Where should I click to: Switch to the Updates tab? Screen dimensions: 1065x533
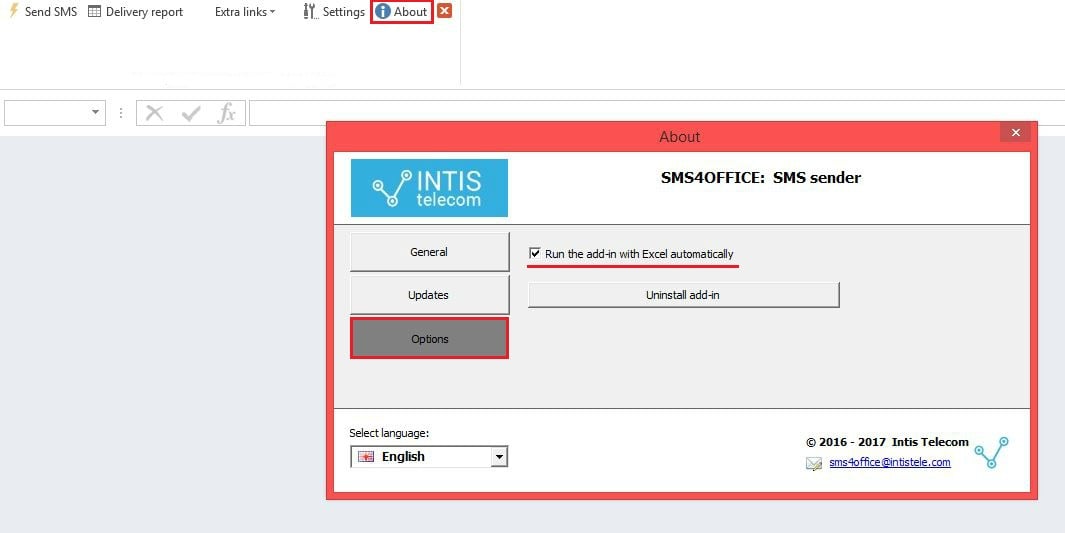429,295
